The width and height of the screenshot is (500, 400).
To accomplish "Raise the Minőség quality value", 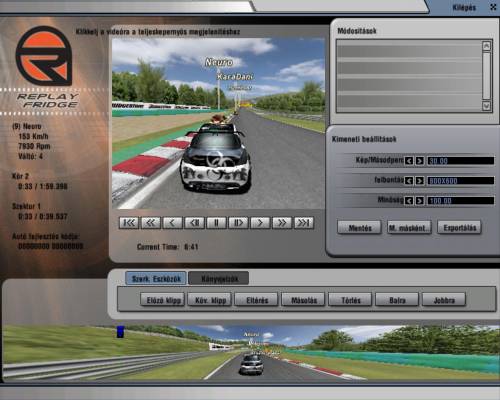I will point(420,201).
